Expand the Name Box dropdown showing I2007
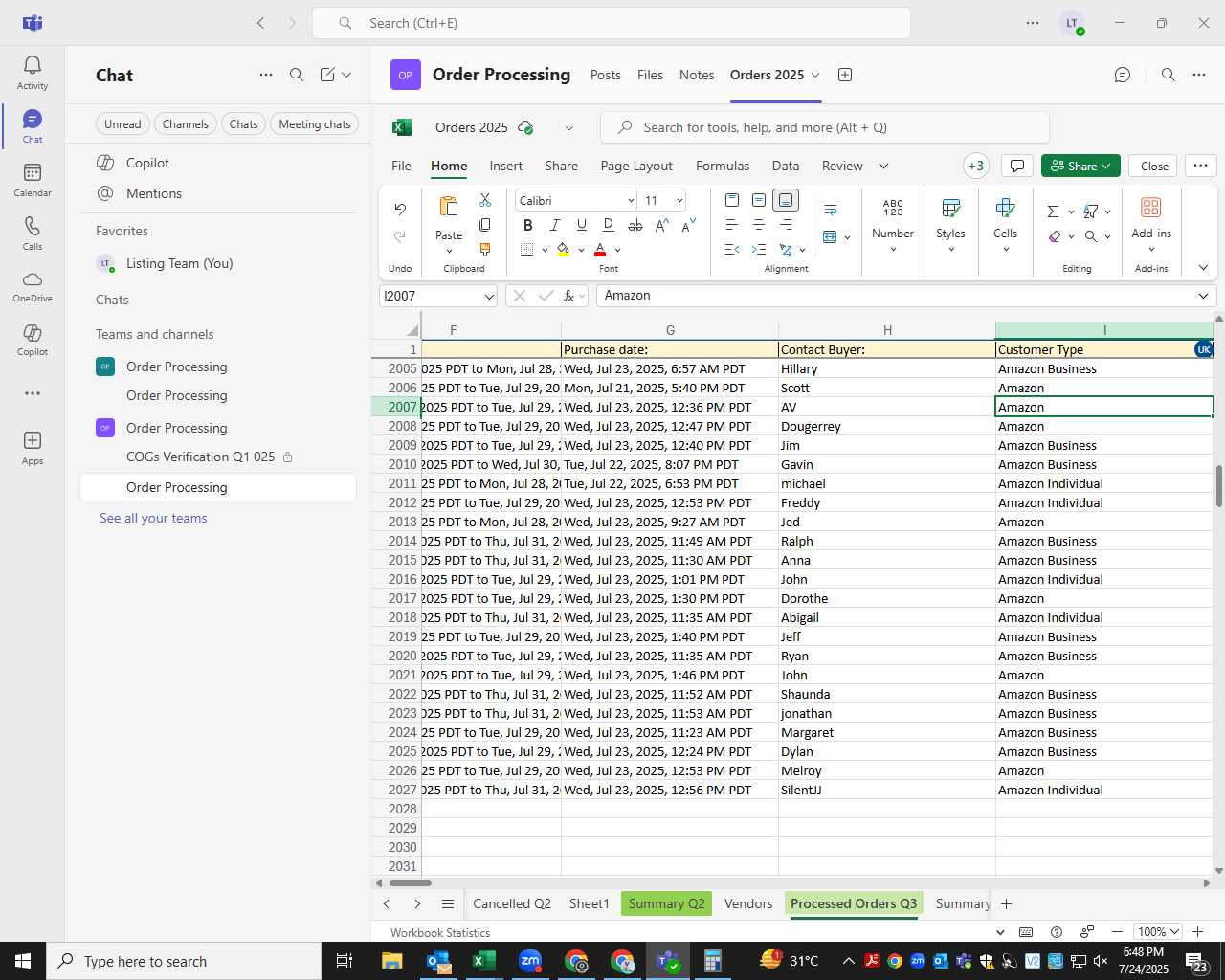 [x=489, y=297]
